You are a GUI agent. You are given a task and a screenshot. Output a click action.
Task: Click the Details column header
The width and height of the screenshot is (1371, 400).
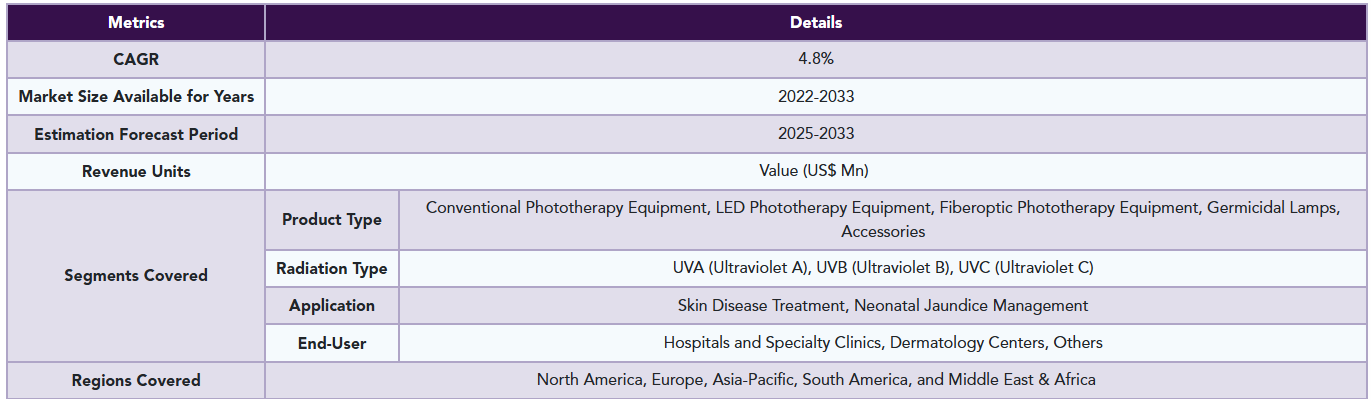tap(816, 22)
